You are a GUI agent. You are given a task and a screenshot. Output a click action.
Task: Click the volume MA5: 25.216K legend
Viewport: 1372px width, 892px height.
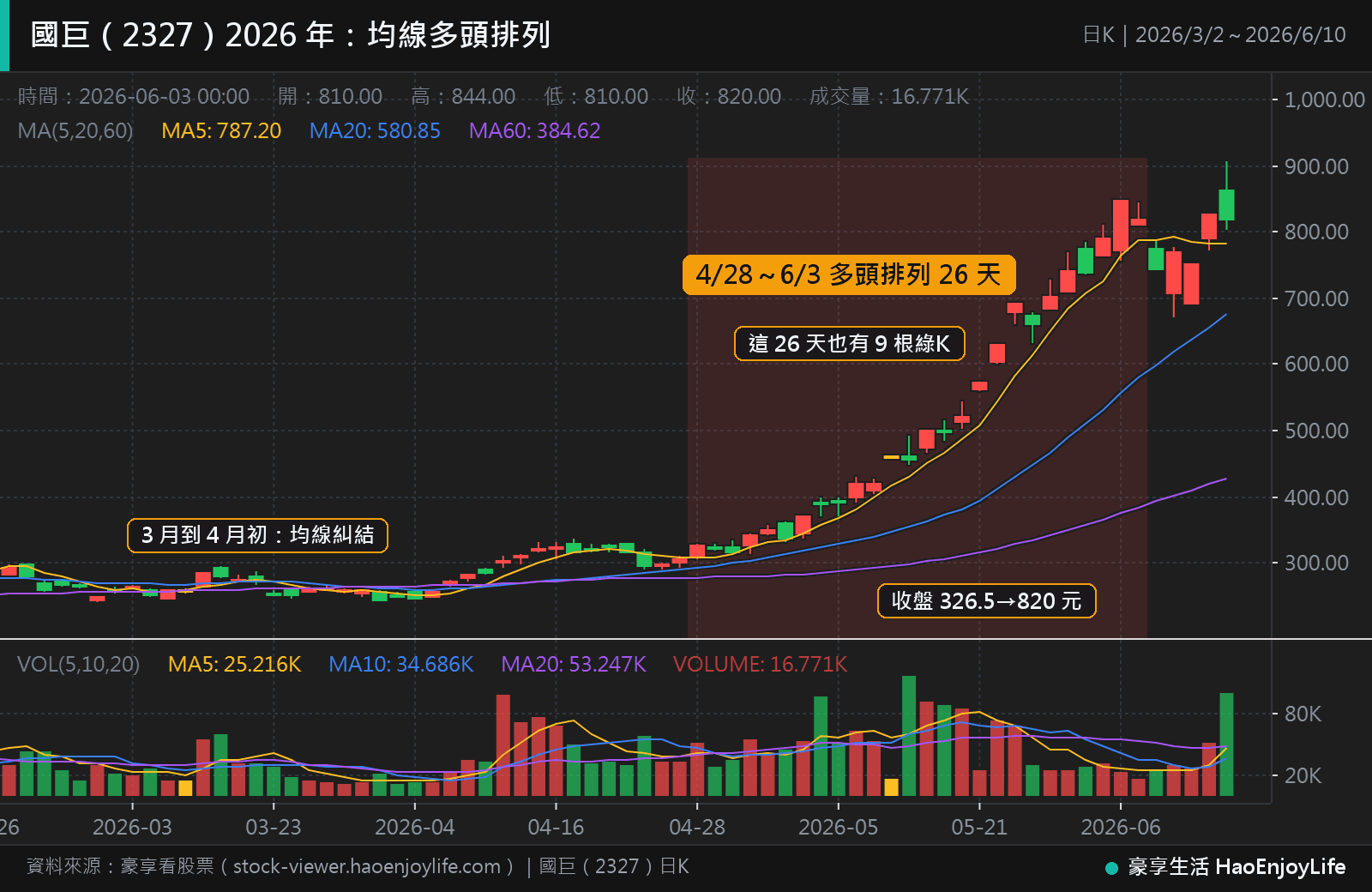tap(234, 664)
